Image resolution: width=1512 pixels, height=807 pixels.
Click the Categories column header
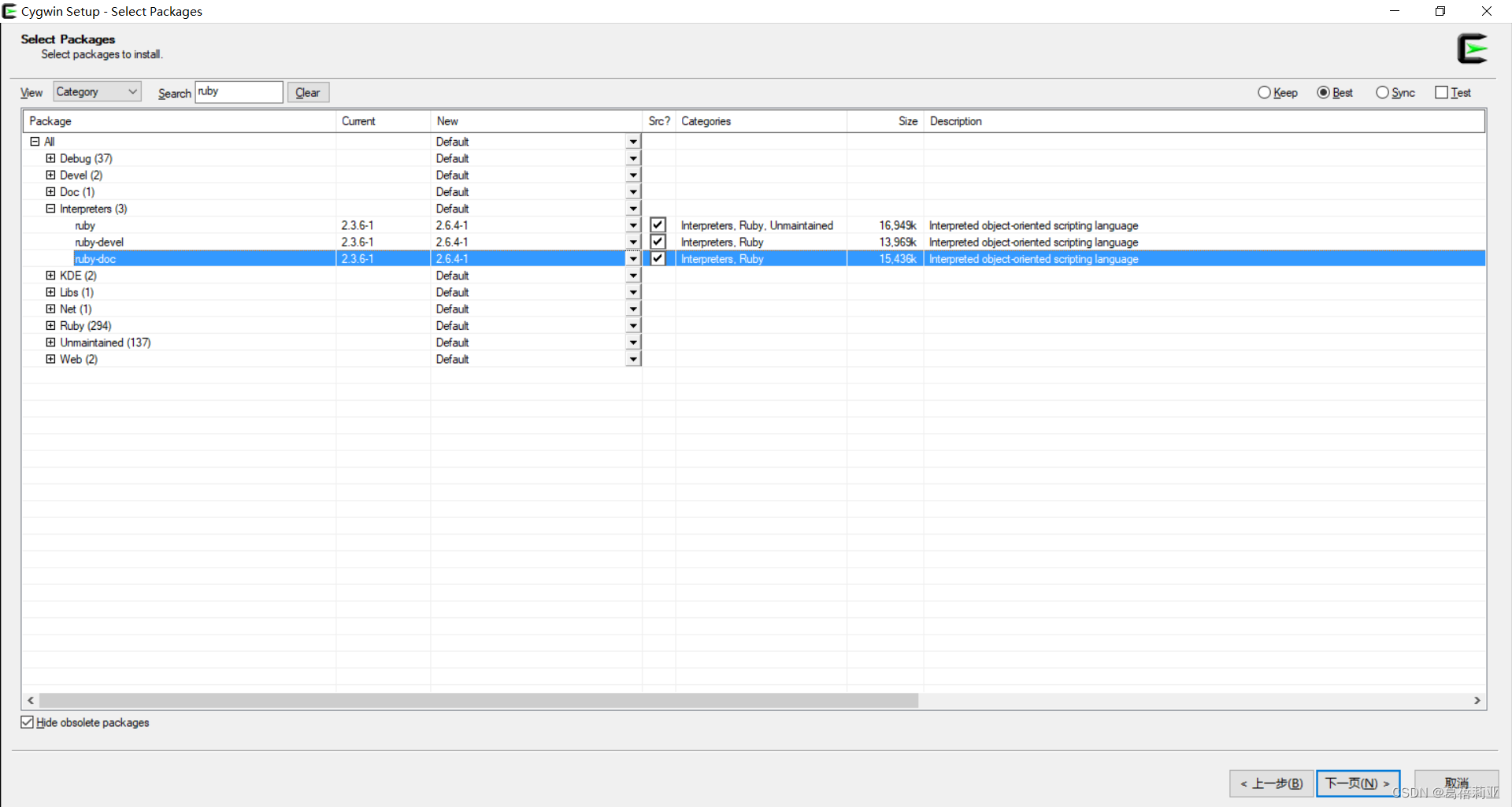762,121
